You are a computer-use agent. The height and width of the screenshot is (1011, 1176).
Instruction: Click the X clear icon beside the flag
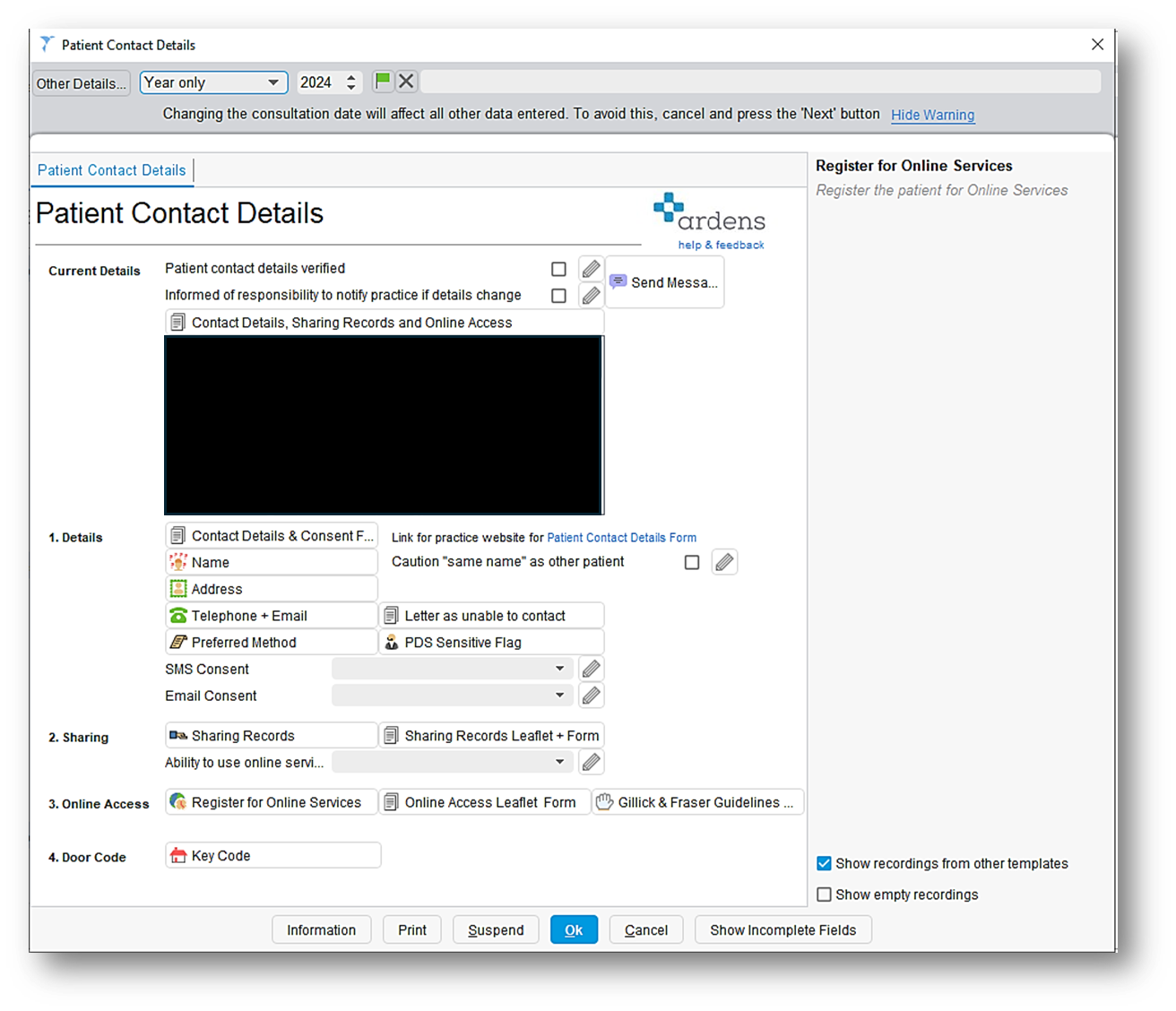tap(406, 82)
